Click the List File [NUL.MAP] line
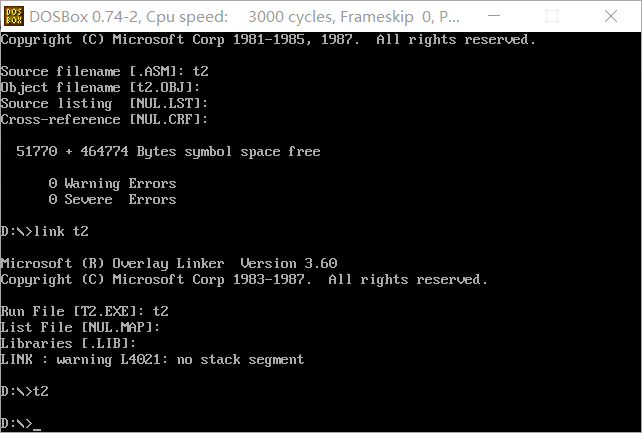The width and height of the screenshot is (642, 433). coord(80,328)
